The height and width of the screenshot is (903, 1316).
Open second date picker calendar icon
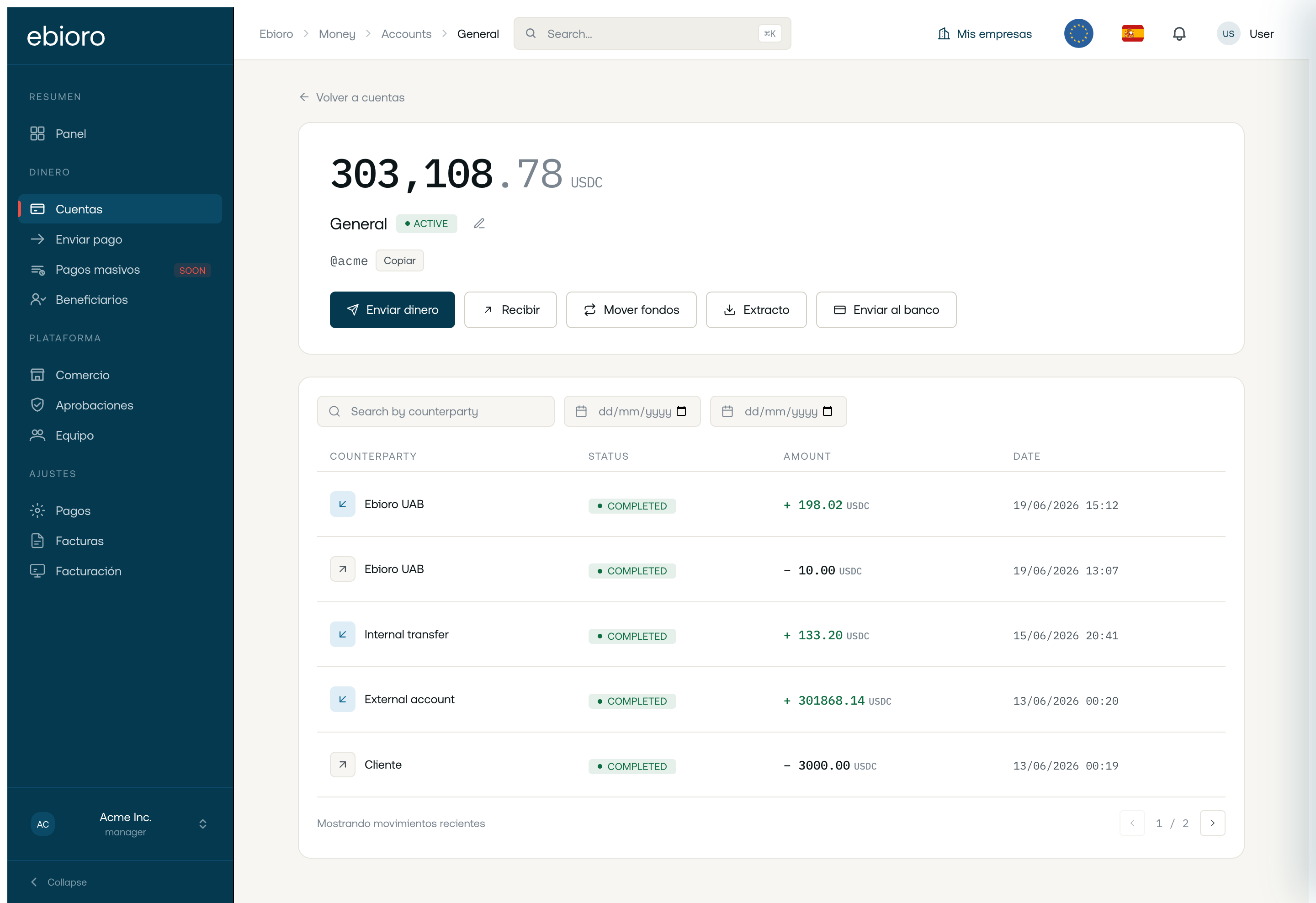pyautogui.click(x=828, y=411)
